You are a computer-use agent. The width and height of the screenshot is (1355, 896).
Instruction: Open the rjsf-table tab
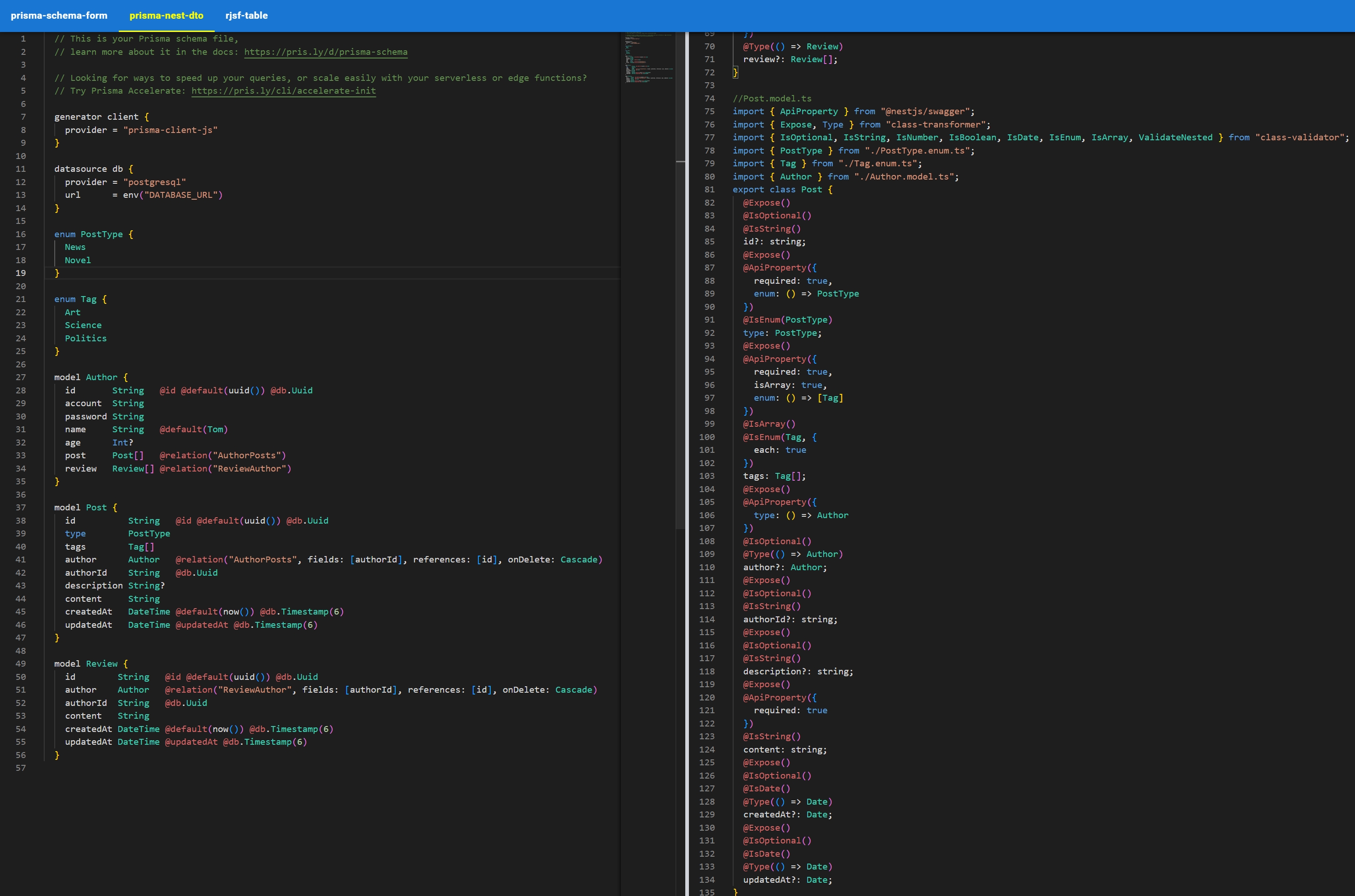point(246,16)
